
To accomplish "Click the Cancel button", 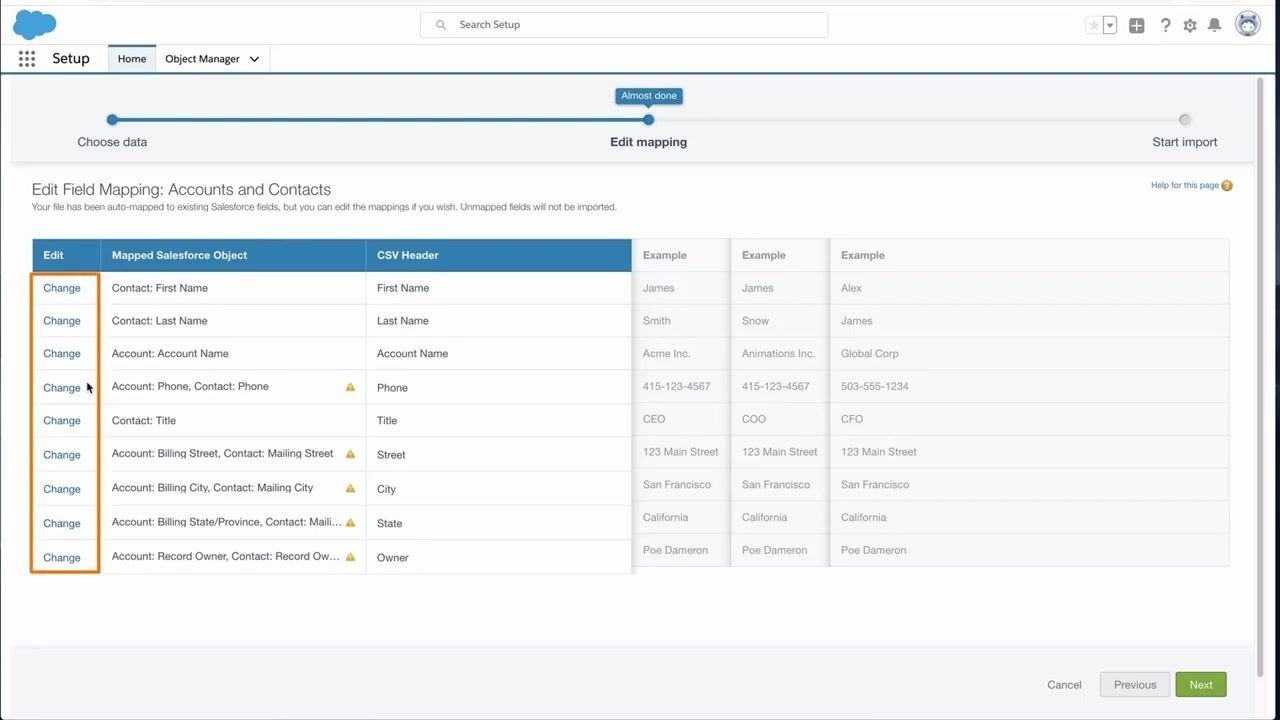I will pyautogui.click(x=1064, y=685).
